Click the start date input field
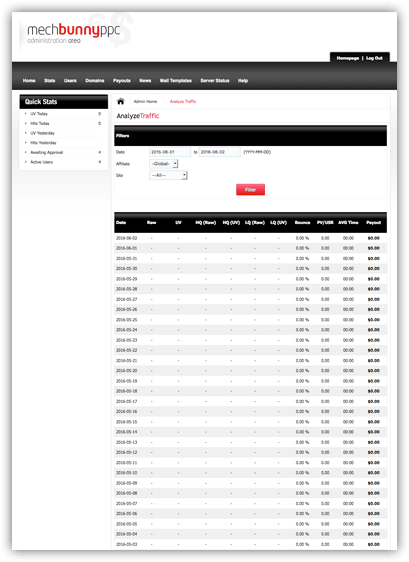 click(x=170, y=152)
